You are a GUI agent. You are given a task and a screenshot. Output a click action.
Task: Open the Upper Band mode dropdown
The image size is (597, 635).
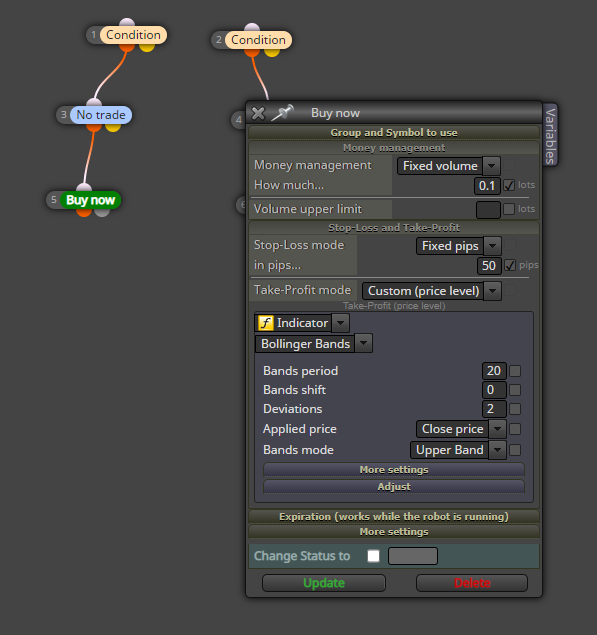[458, 450]
